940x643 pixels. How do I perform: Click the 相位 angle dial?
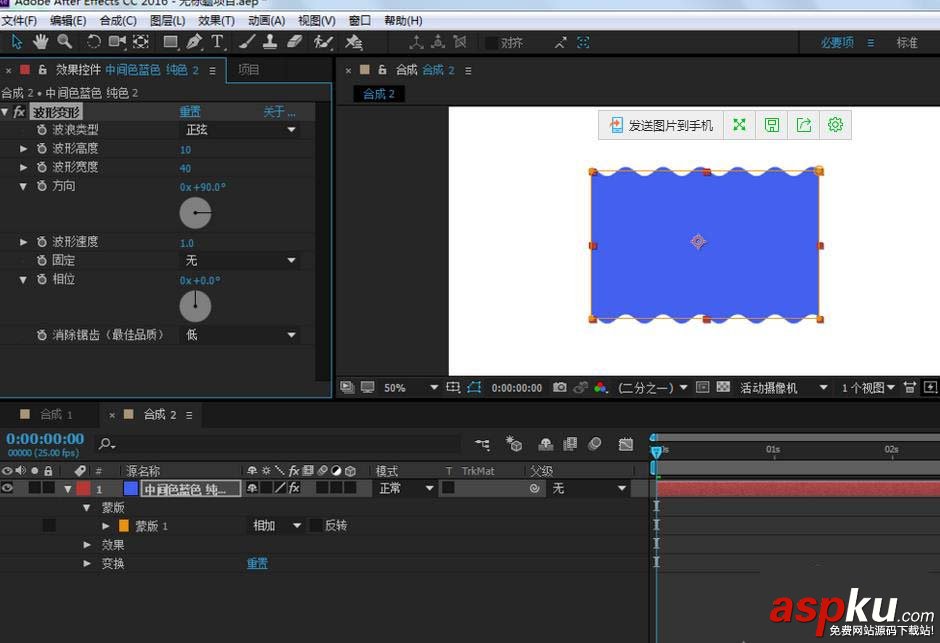point(195,306)
